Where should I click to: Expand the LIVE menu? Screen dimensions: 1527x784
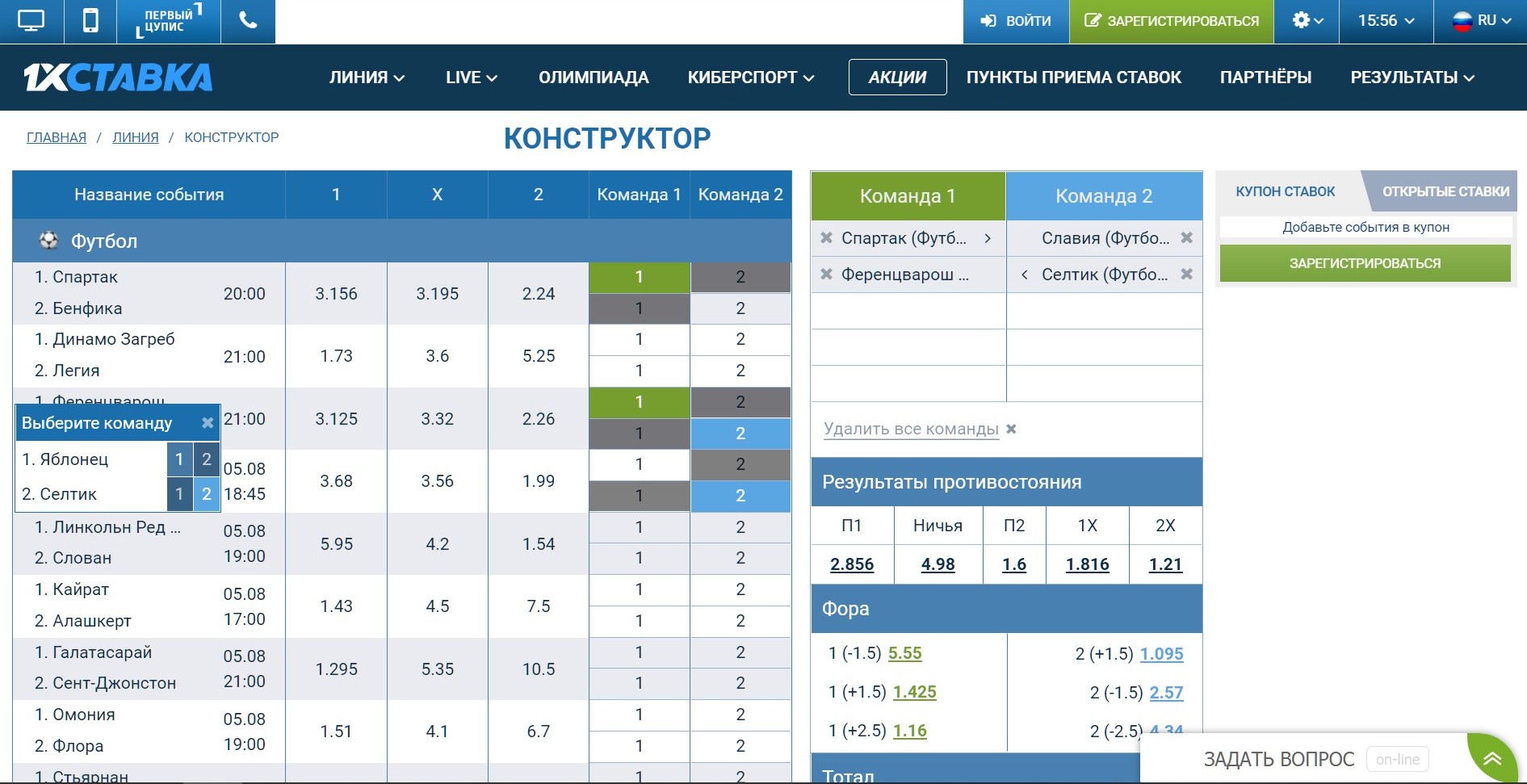[472, 78]
